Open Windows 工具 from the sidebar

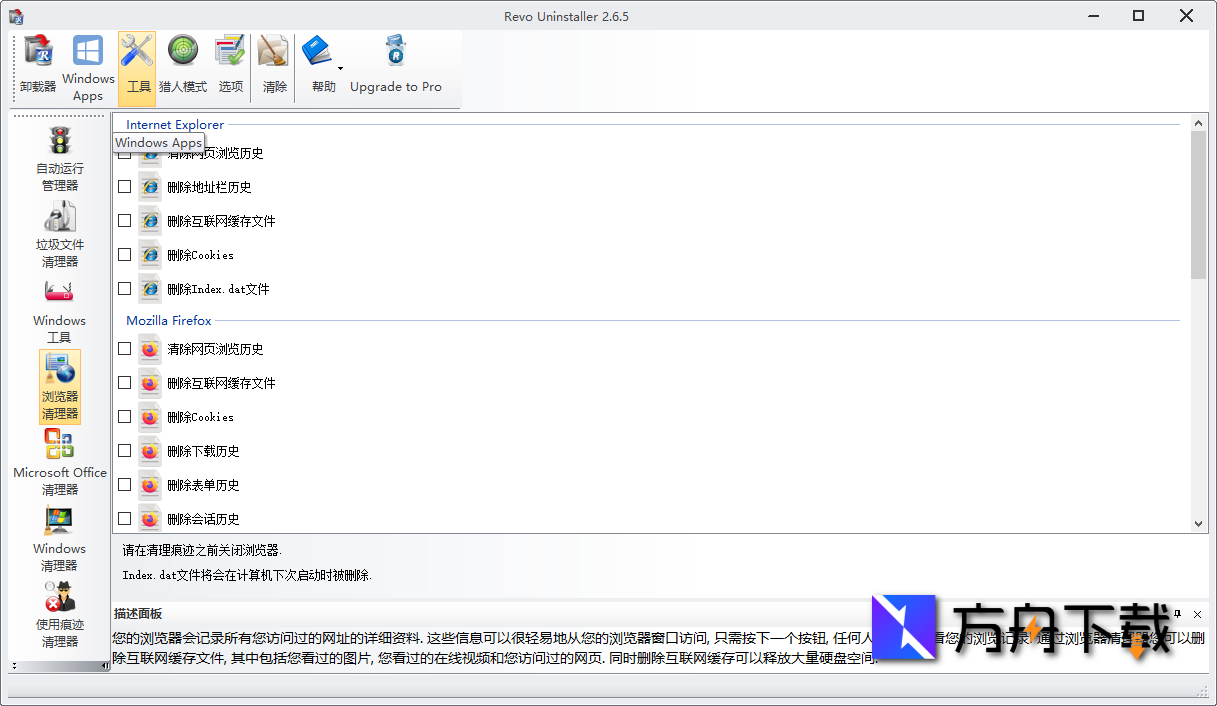tap(59, 311)
